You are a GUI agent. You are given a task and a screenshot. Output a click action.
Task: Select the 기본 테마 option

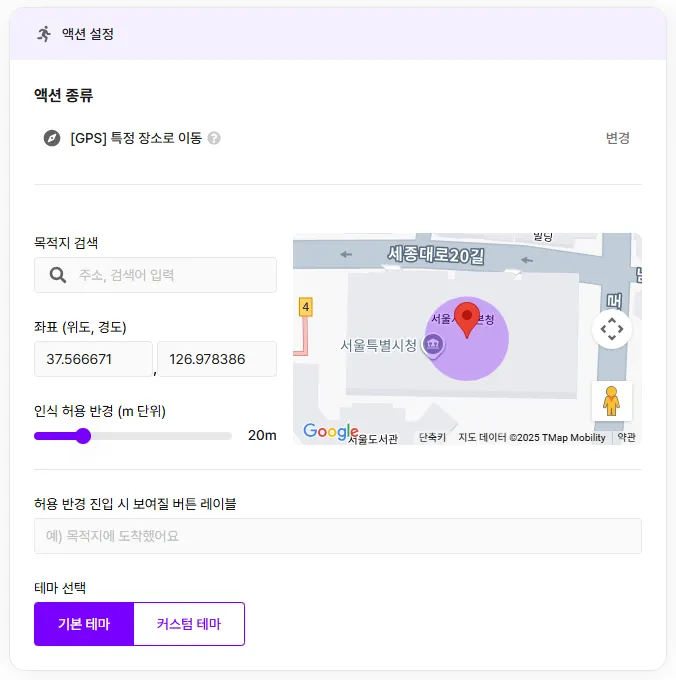[84, 624]
